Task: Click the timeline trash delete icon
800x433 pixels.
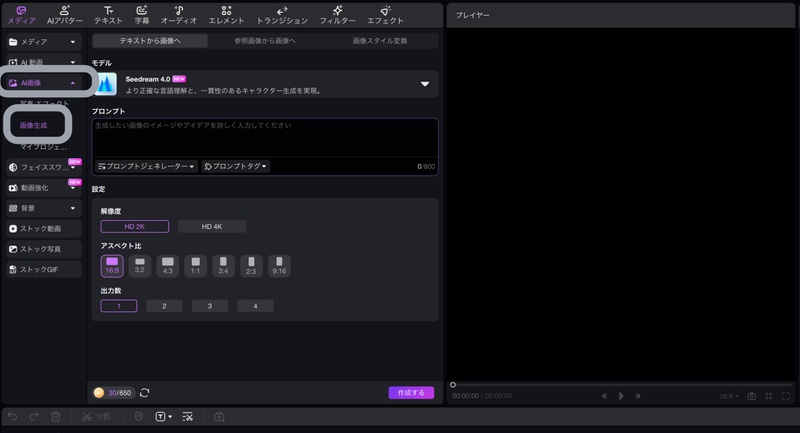Action: pyautogui.click(x=56, y=417)
